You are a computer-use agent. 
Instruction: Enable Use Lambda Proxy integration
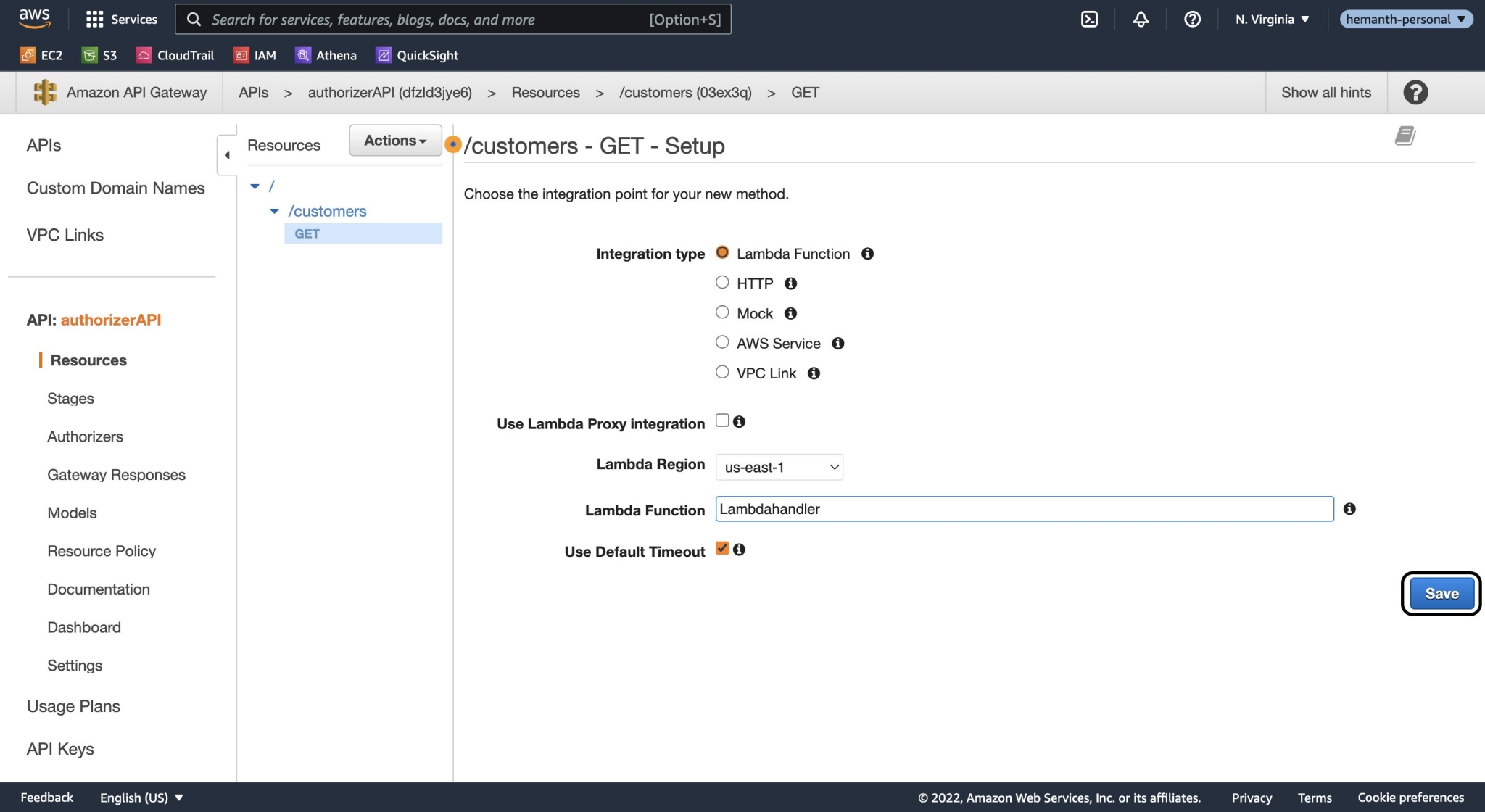[721, 420]
